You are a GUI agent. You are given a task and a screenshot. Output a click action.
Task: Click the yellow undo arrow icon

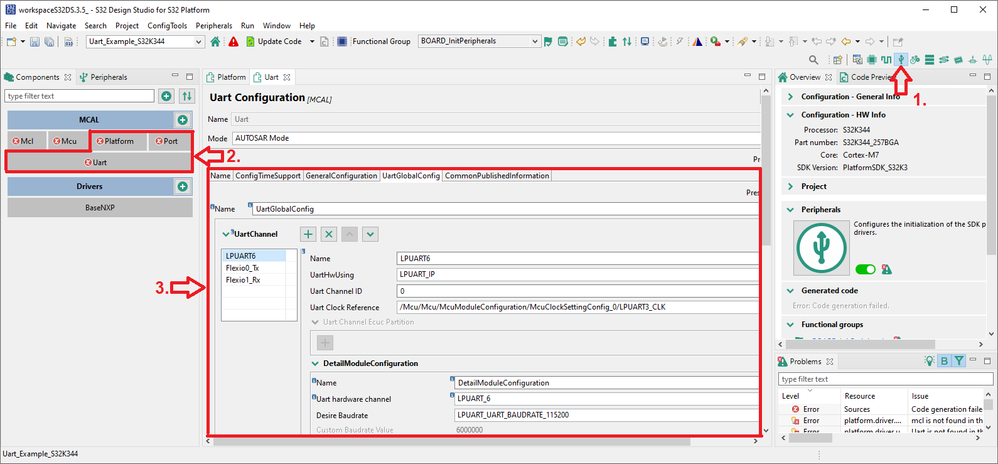point(581,41)
